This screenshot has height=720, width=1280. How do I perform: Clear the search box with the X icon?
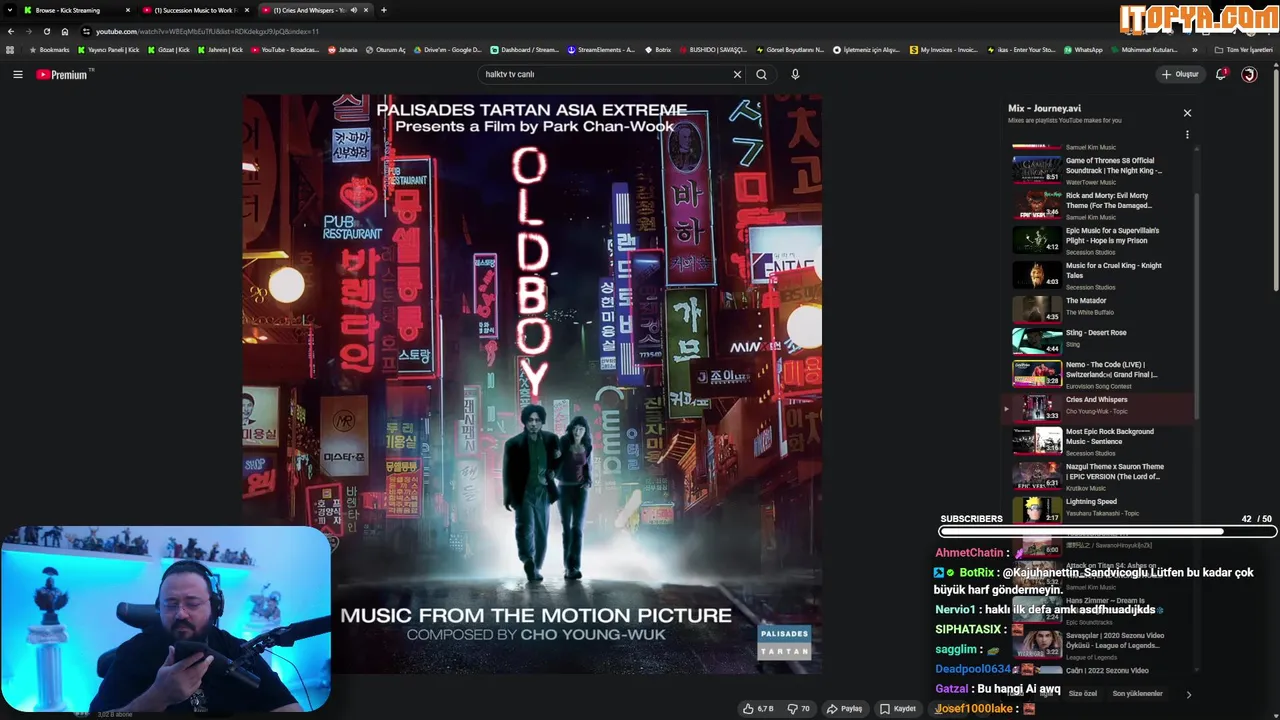[737, 74]
